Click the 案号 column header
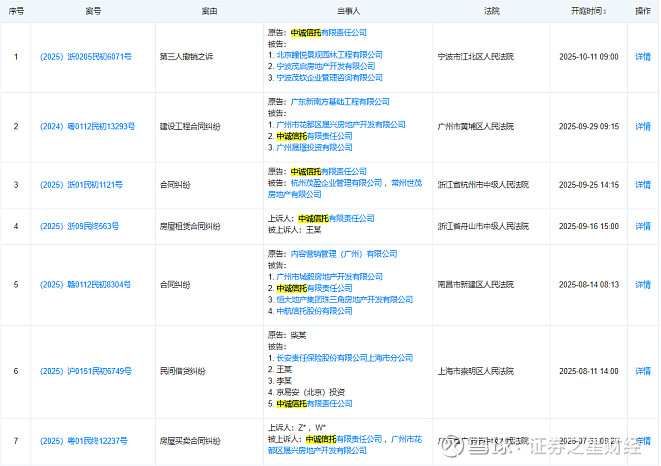This screenshot has width=661, height=466. point(93,11)
